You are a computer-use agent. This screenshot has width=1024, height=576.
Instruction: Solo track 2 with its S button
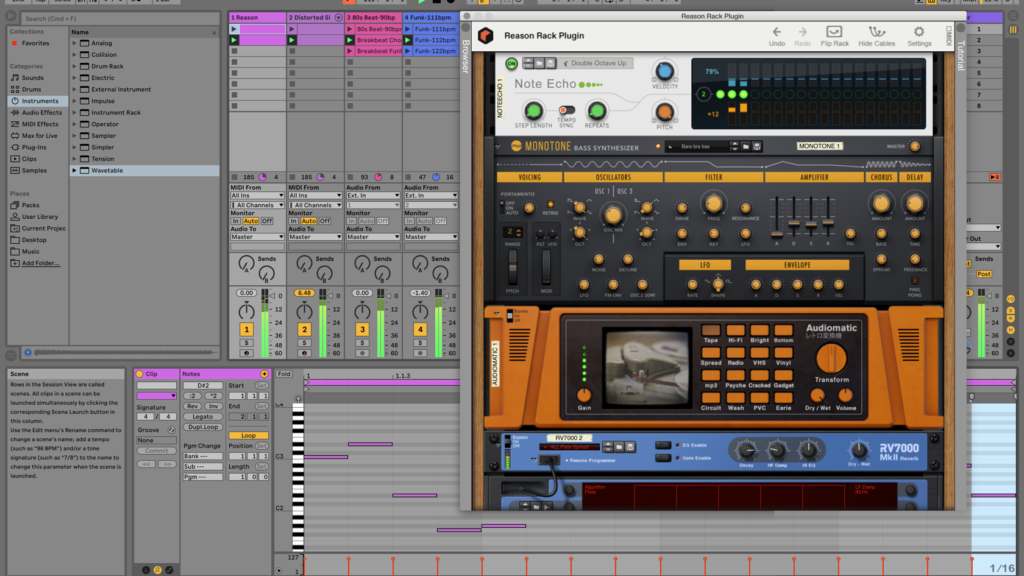tap(304, 343)
